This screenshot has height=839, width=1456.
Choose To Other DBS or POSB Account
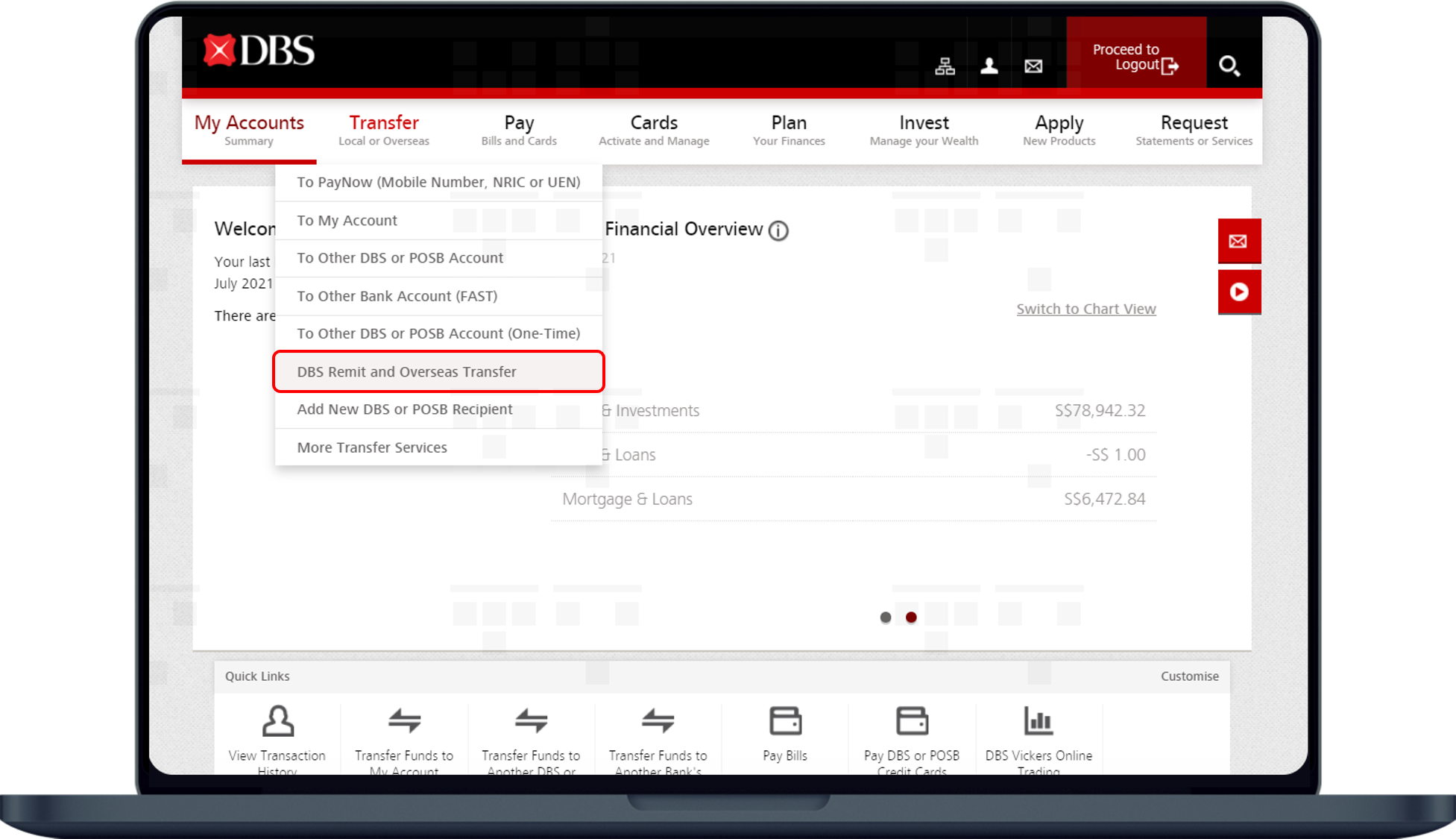438,258
